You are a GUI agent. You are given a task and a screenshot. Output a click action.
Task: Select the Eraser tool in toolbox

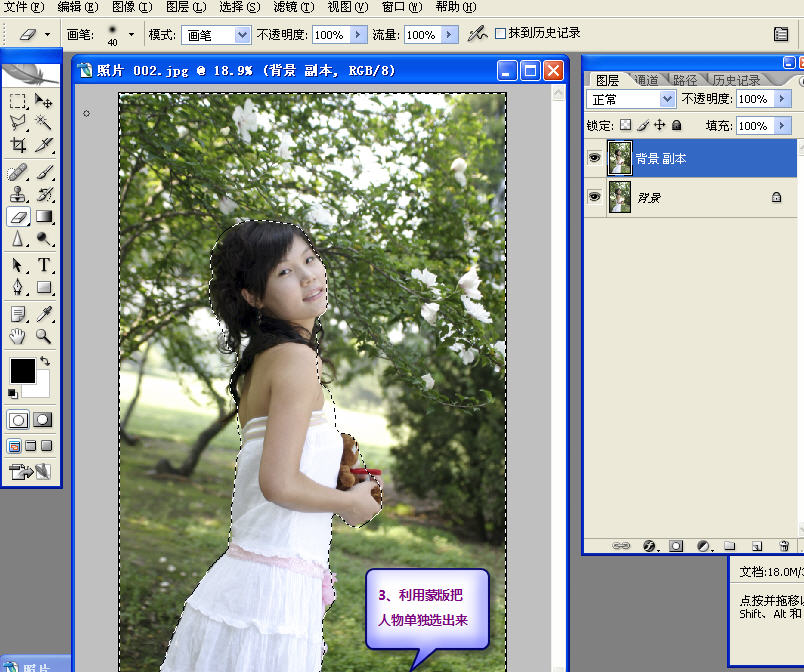coord(18,217)
